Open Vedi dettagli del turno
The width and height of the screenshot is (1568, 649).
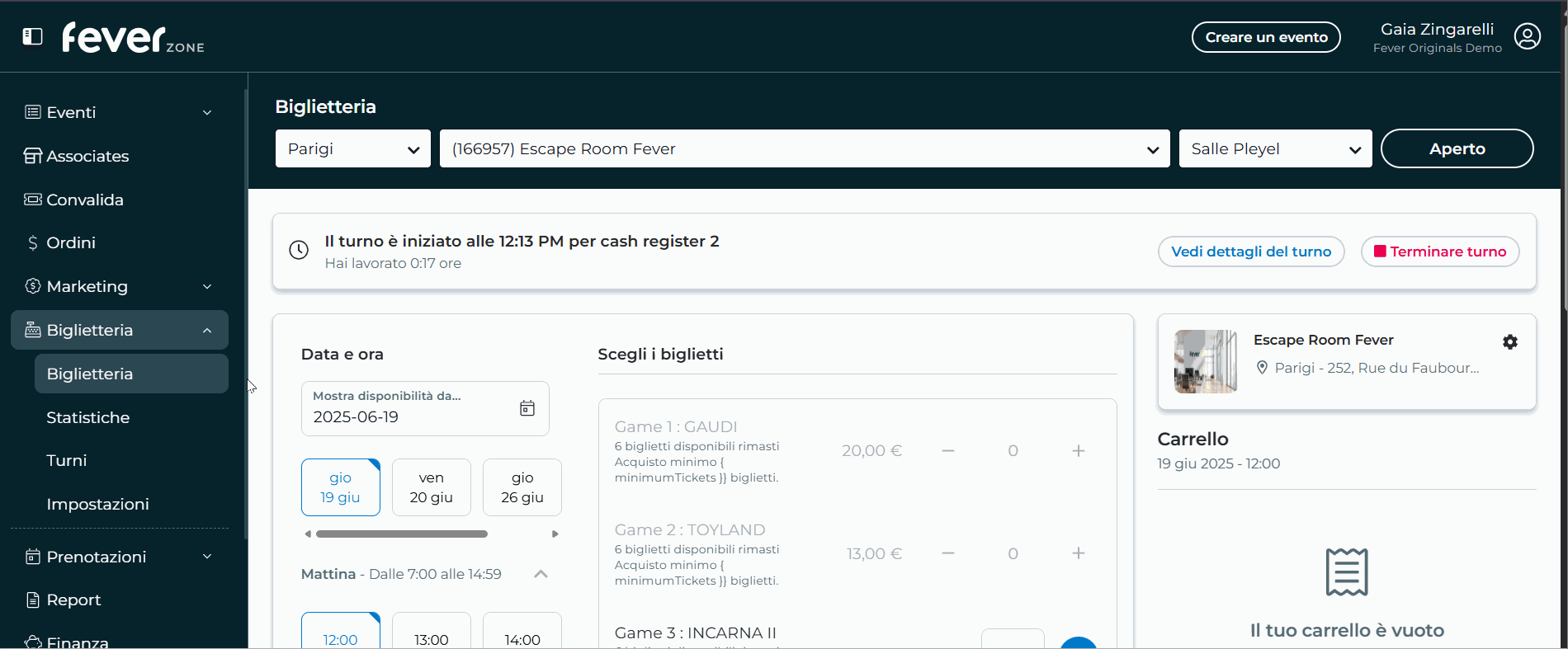point(1251,252)
